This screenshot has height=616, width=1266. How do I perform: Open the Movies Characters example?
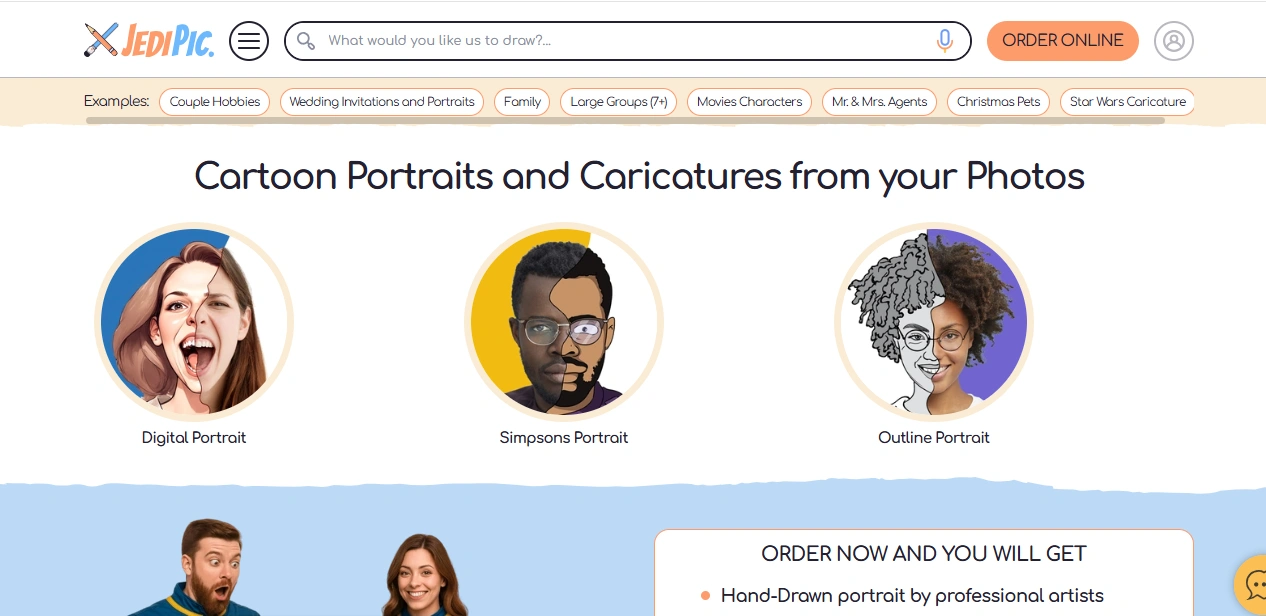point(749,102)
